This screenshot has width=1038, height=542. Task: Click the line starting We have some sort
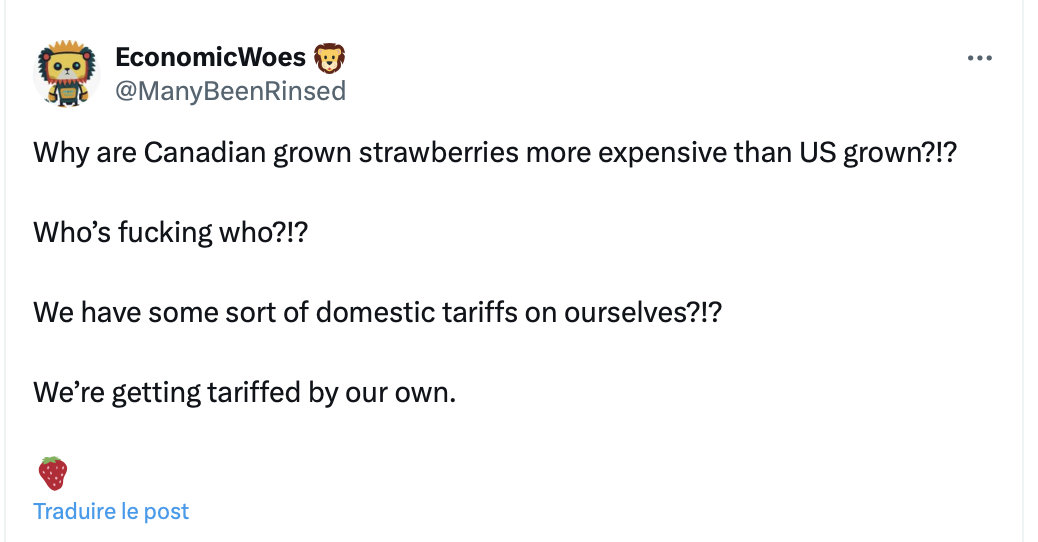377,312
